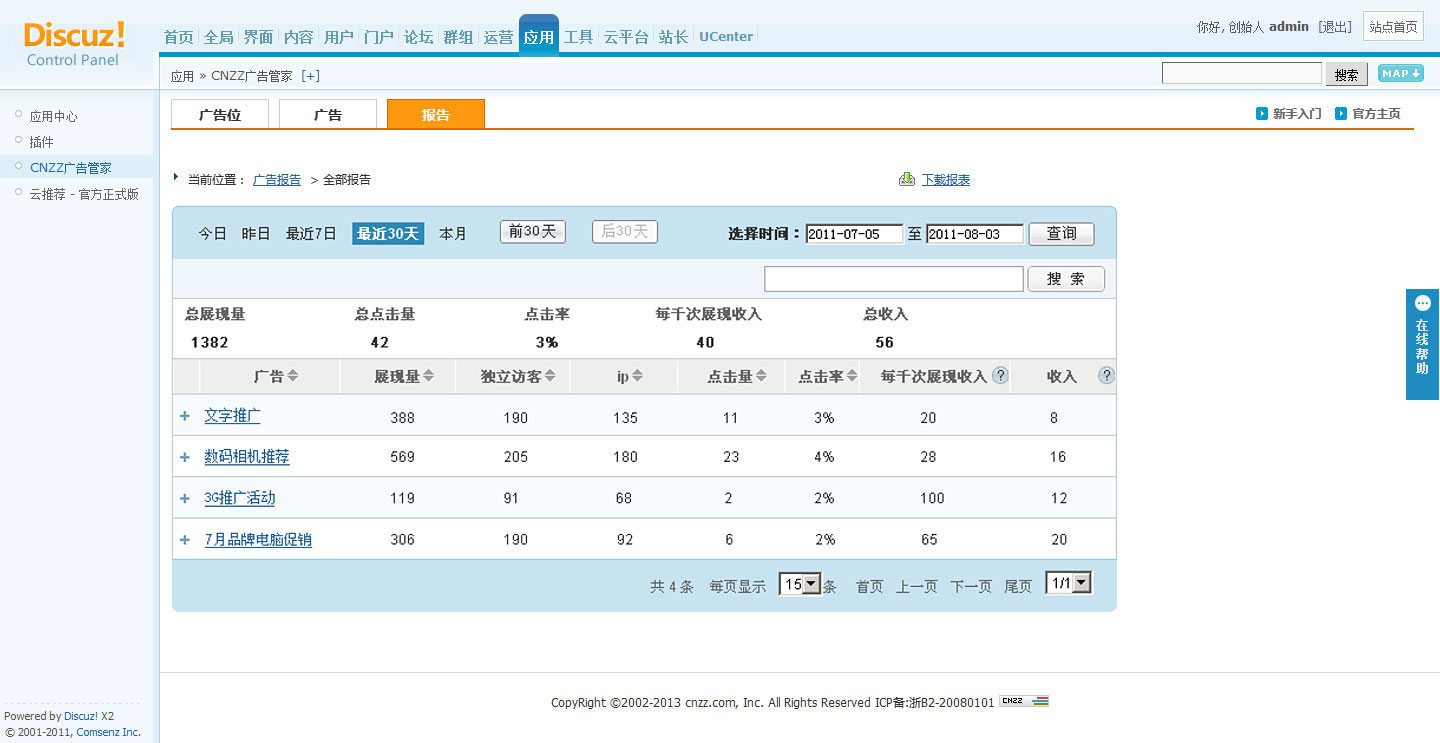
Task: Sort by 独立访客 column arrows
Action: [550, 376]
